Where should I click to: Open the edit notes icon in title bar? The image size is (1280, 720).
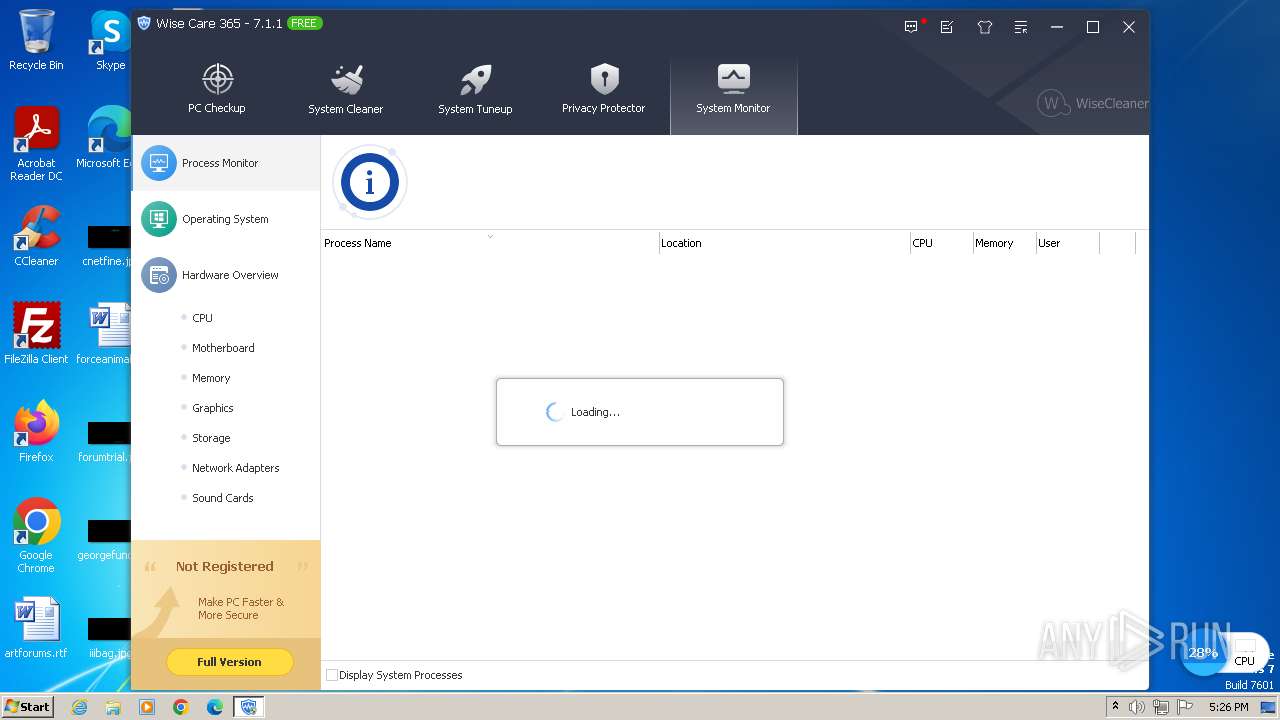[947, 27]
